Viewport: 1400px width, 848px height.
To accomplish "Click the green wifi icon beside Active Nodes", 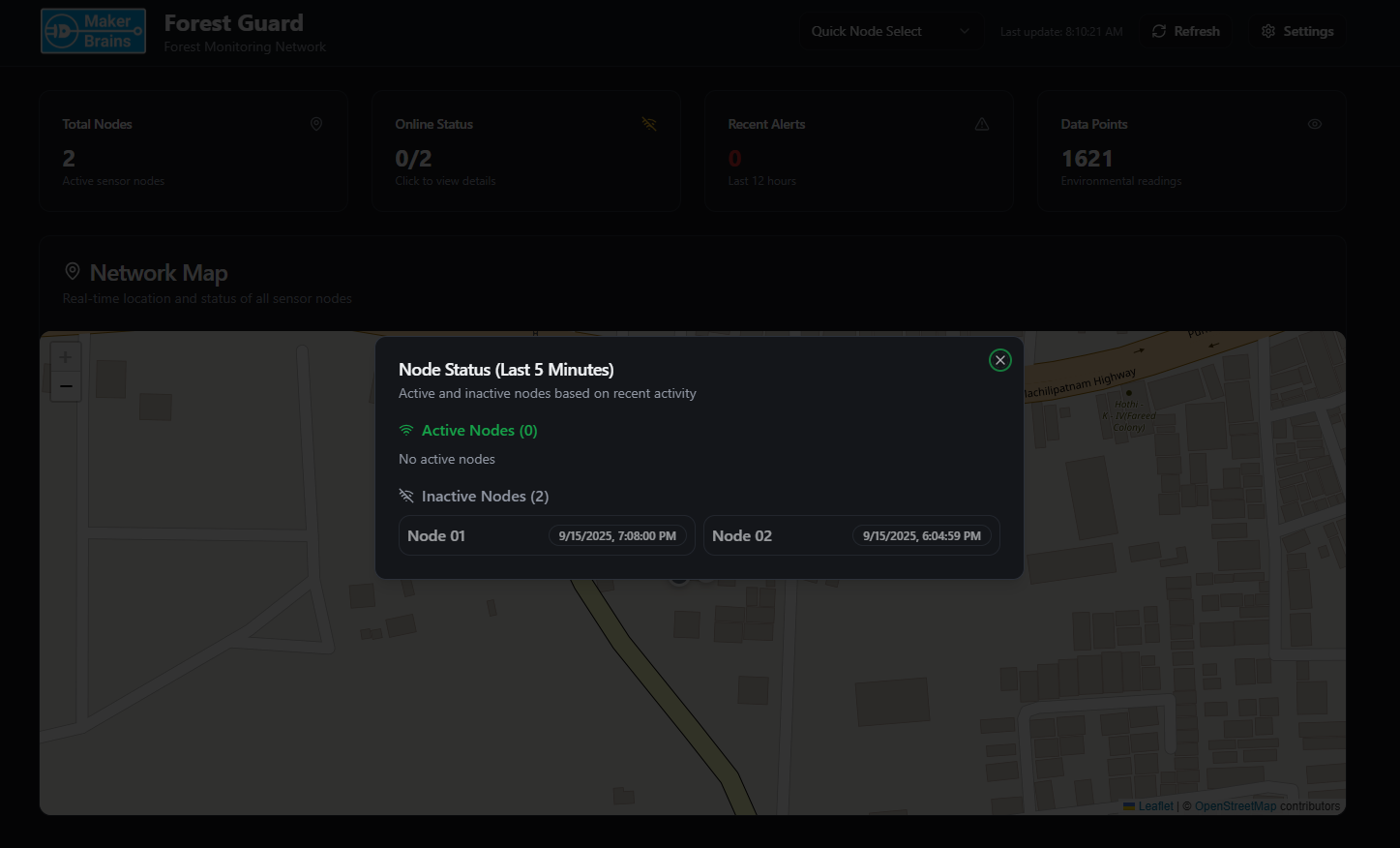I will tap(406, 430).
